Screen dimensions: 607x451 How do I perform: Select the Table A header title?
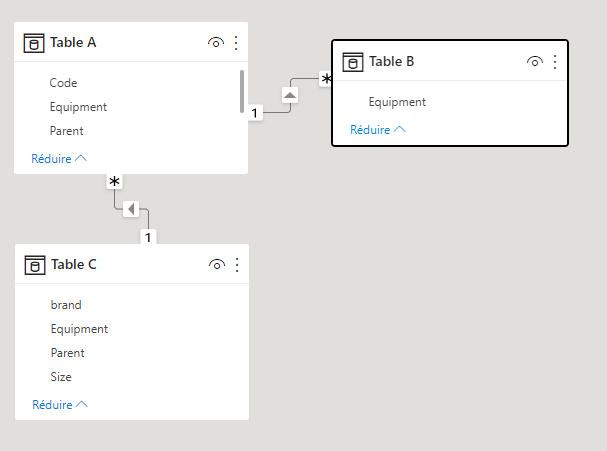(73, 42)
